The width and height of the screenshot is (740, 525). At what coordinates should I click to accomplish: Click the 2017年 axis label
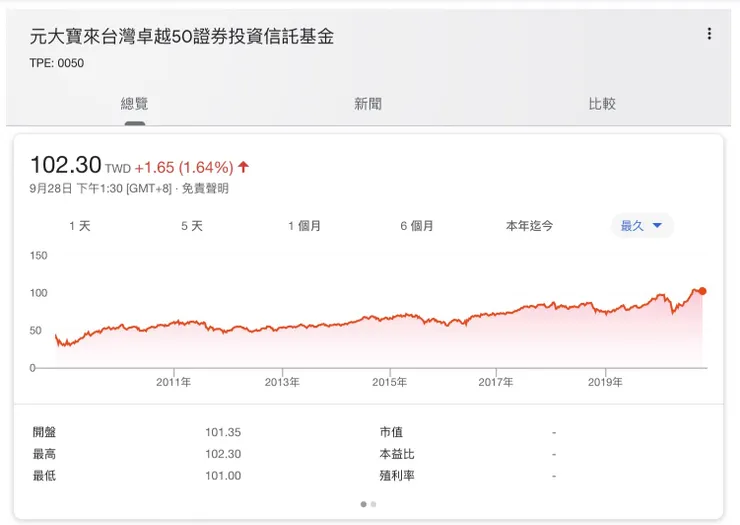(x=496, y=382)
